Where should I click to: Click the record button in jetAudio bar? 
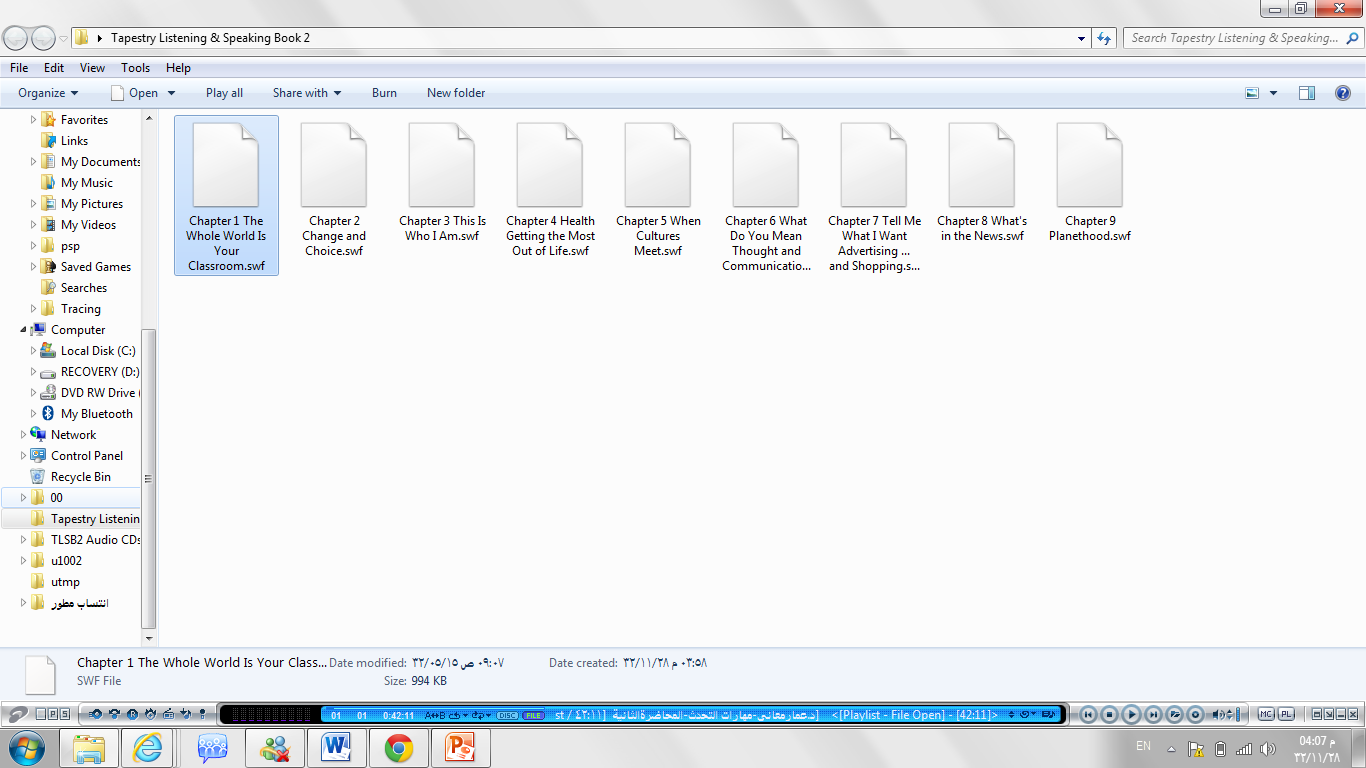pyautogui.click(x=1195, y=714)
